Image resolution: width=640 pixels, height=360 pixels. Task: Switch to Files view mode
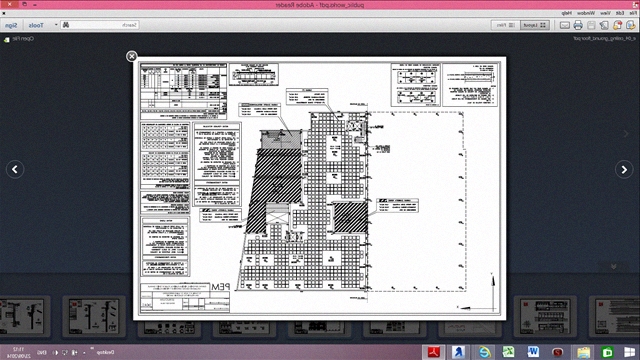(505, 25)
